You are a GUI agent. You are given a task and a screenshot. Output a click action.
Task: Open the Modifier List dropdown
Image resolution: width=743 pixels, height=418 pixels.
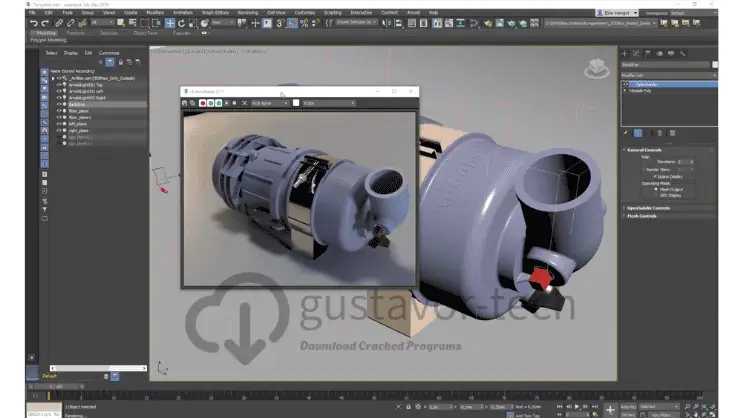[669, 75]
